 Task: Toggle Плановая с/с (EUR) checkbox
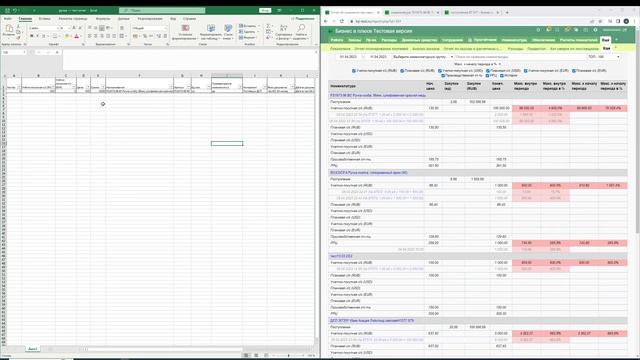pyautogui.click(x=574, y=71)
